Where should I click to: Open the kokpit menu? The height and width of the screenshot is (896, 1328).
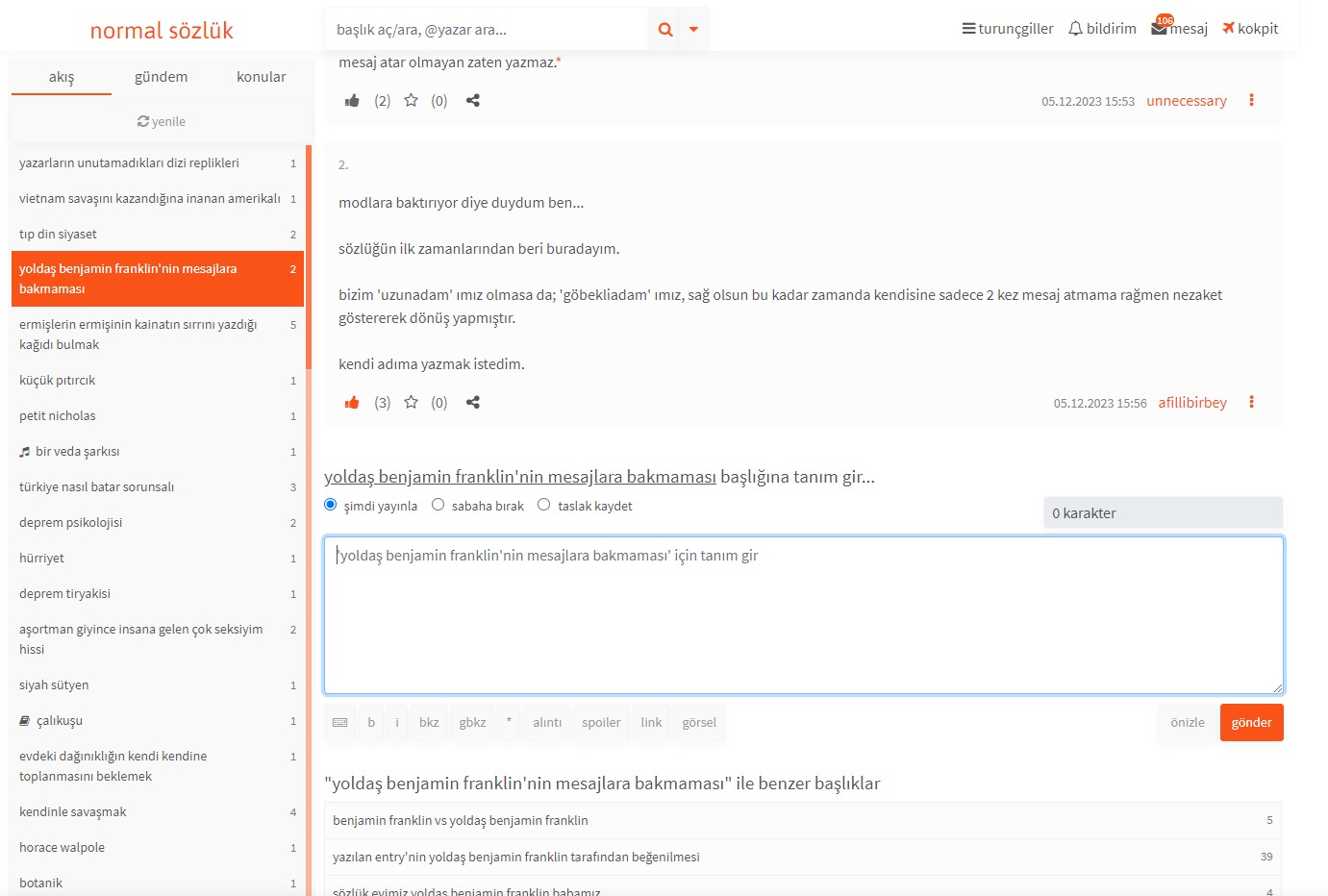[x=1250, y=29]
